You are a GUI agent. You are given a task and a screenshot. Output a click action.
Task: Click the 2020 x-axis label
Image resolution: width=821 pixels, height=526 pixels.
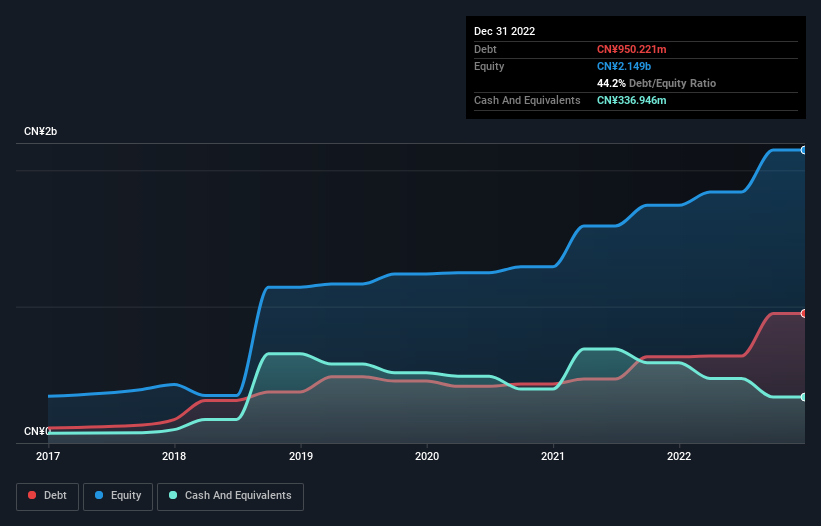[427, 456]
